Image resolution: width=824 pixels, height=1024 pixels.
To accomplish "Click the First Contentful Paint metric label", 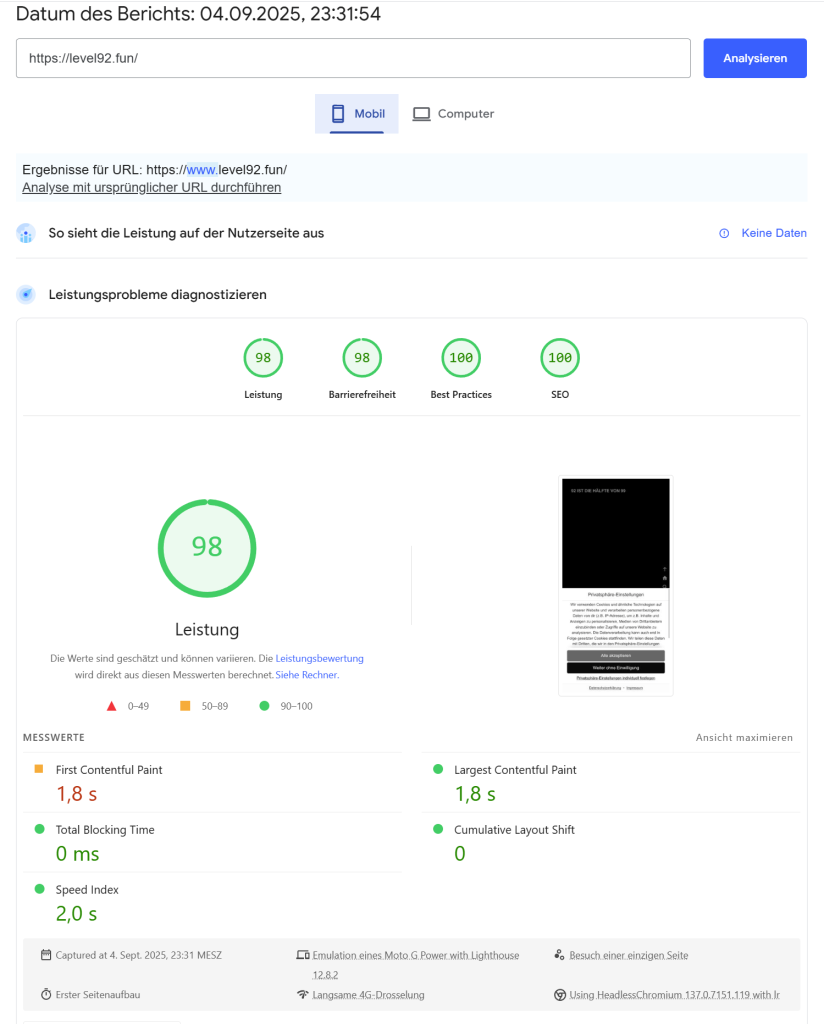I will click(109, 770).
